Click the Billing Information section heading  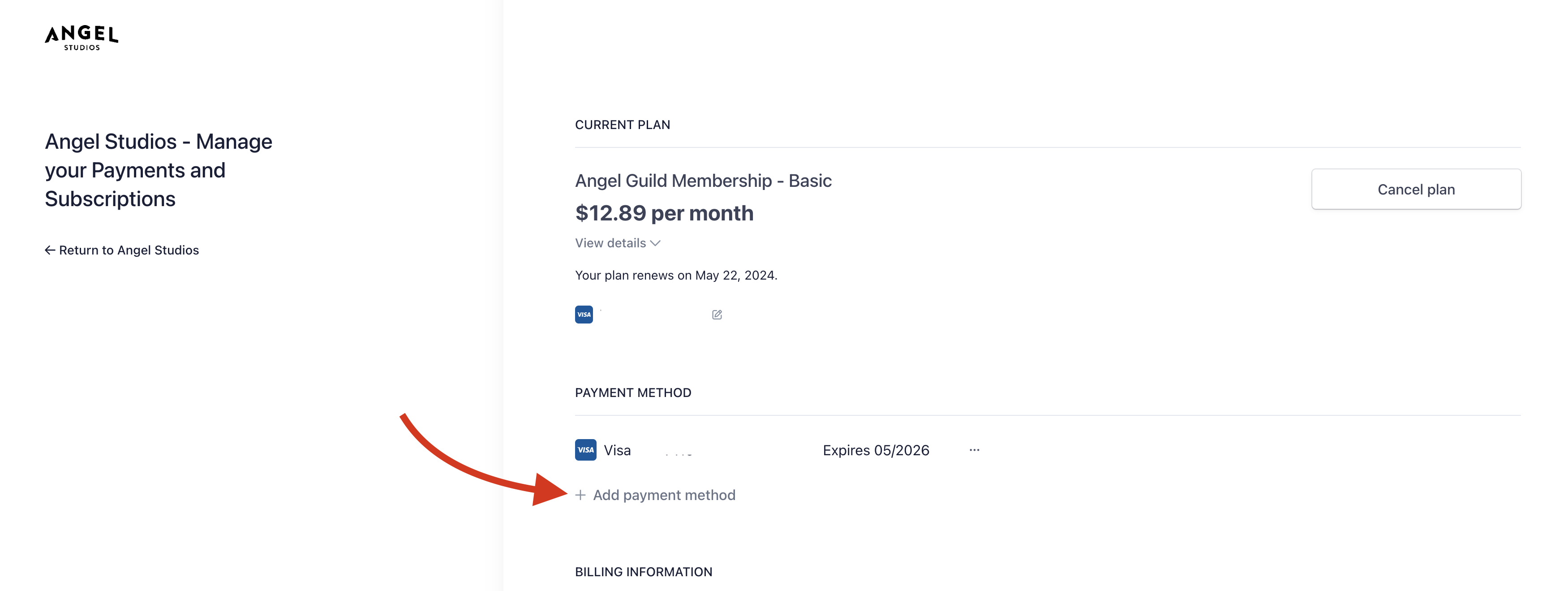(x=644, y=572)
